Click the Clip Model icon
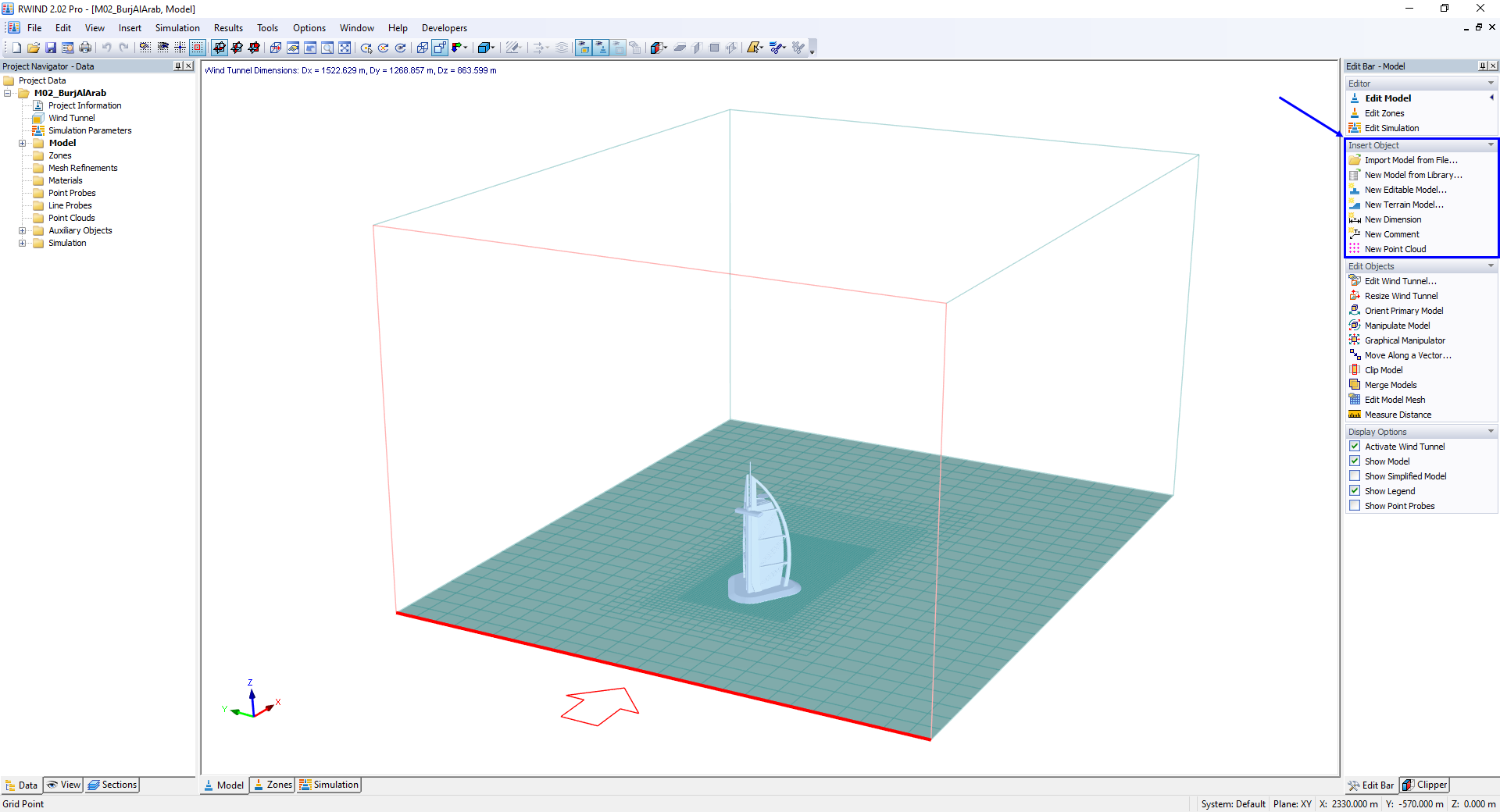 pyautogui.click(x=1355, y=370)
